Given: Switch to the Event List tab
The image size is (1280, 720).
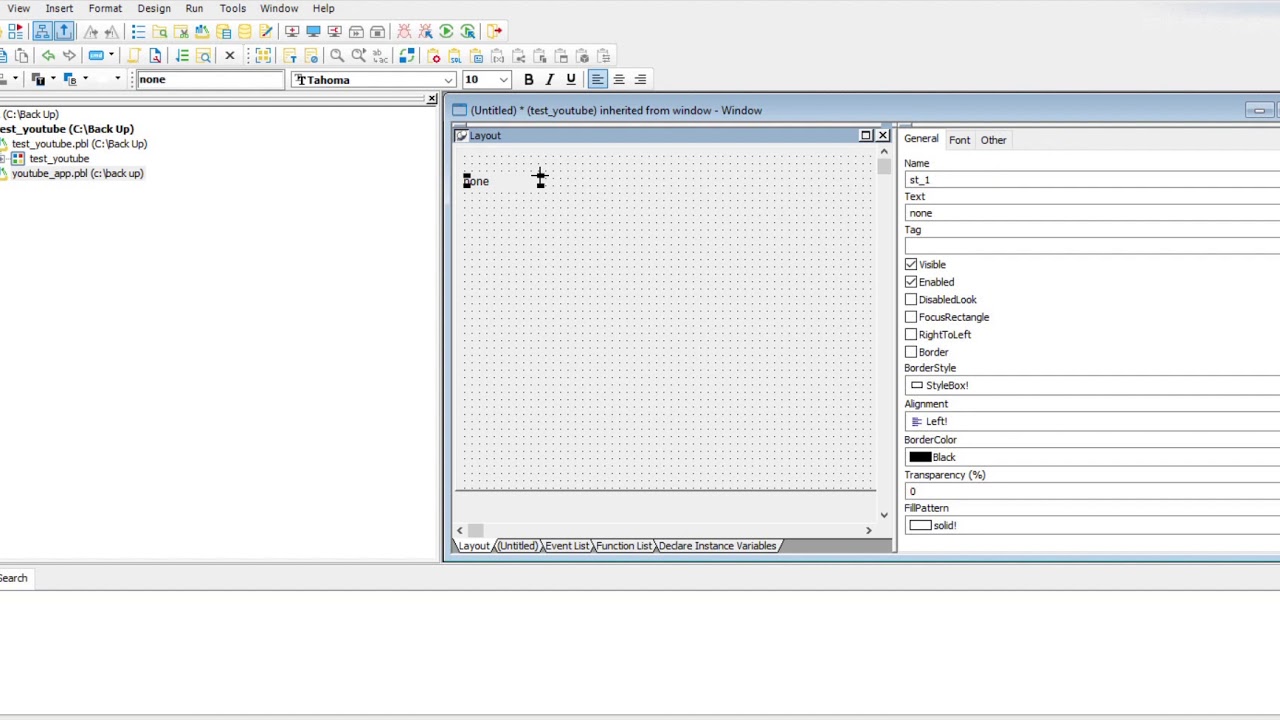Looking at the screenshot, I should coord(566,546).
